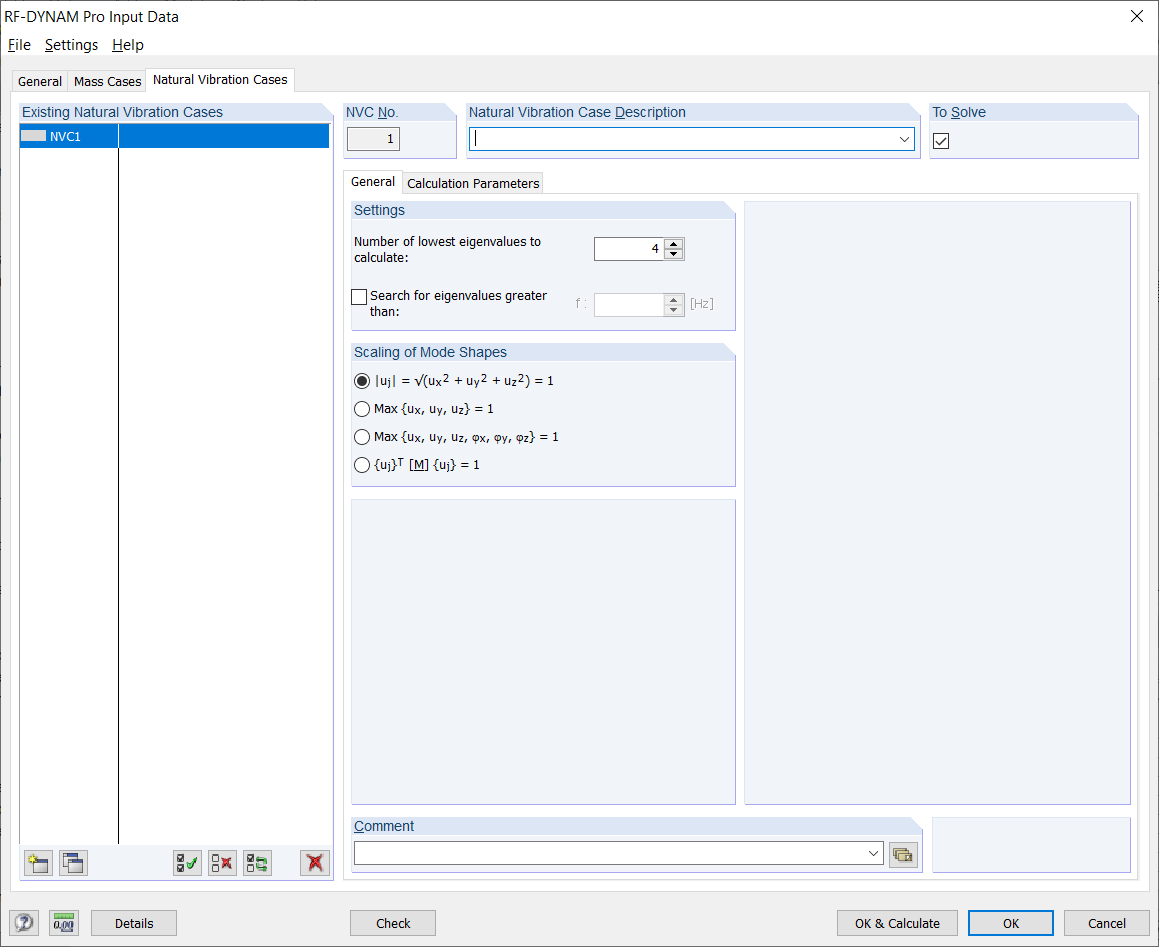Switch to the General main tab
This screenshot has width=1159, height=947.
pyautogui.click(x=40, y=81)
